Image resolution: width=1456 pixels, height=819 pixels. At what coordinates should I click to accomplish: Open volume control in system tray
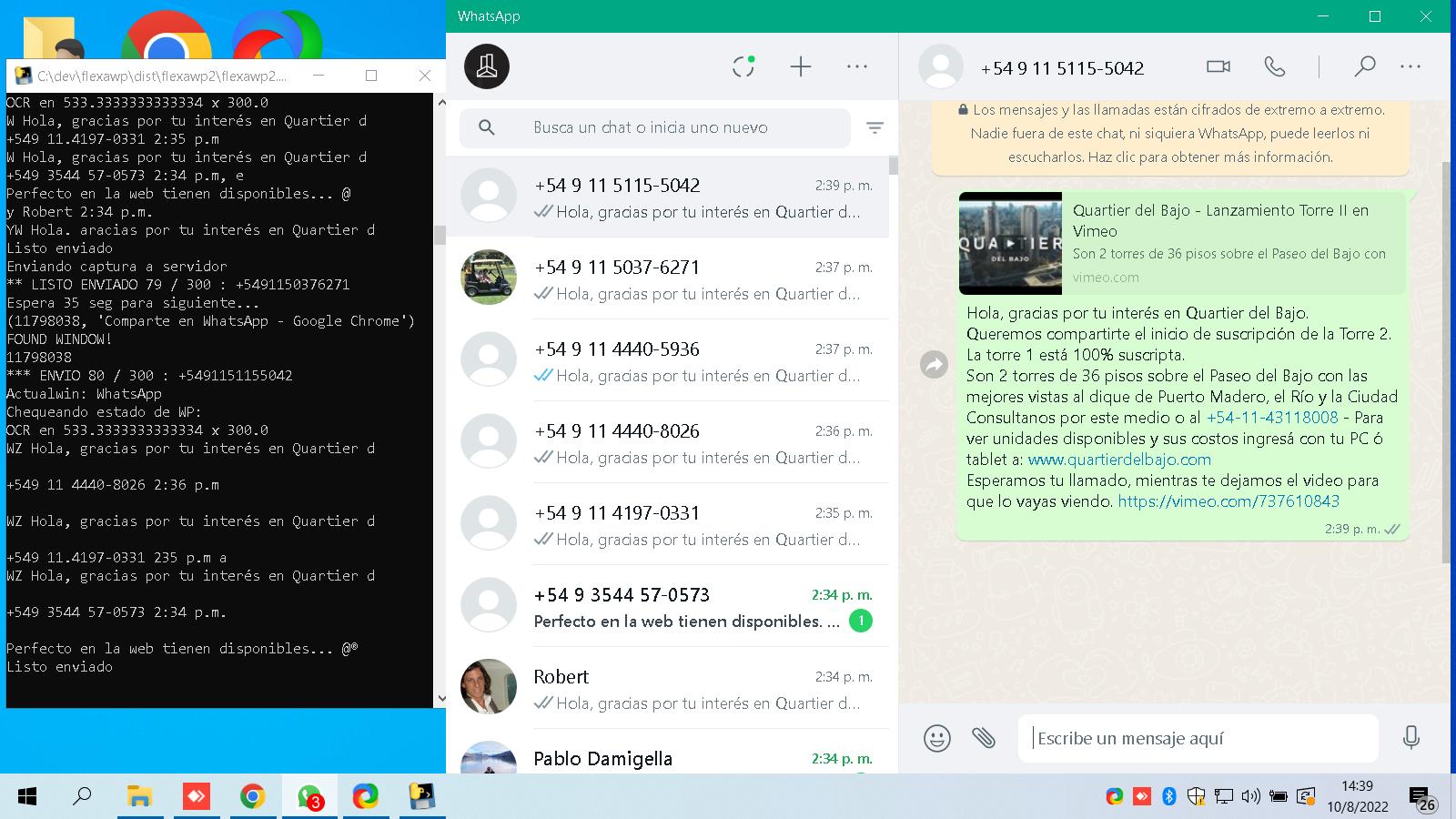pos(1251,797)
